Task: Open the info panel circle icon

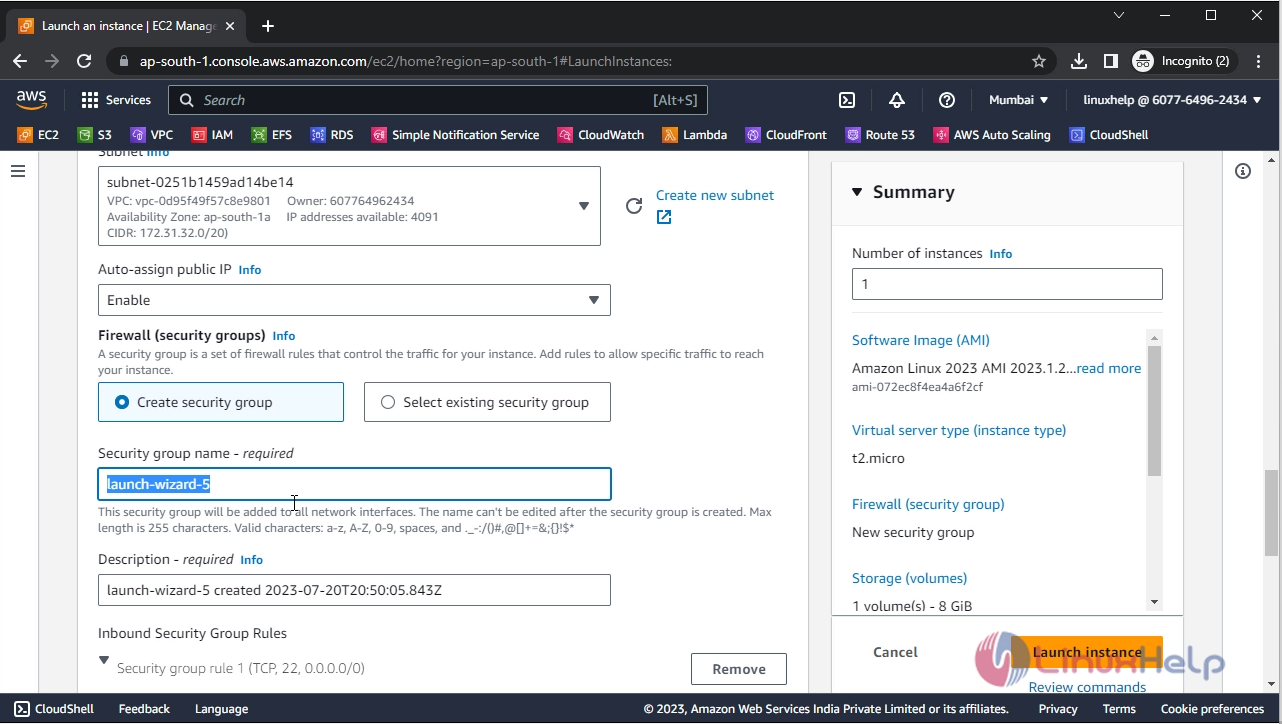Action: [x=1243, y=171]
